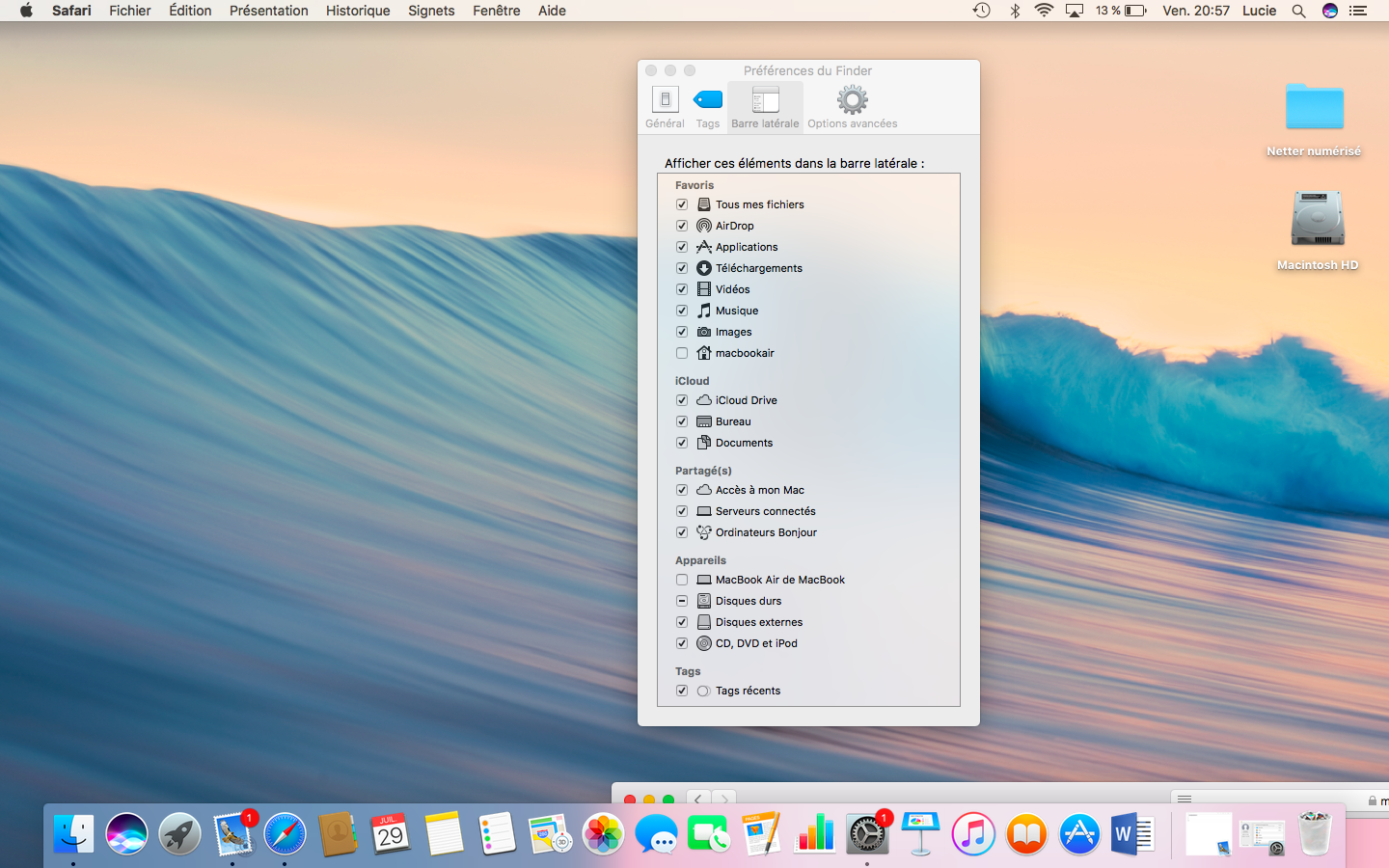1389x868 pixels.
Task: Open the Signets menu
Action: click(431, 11)
